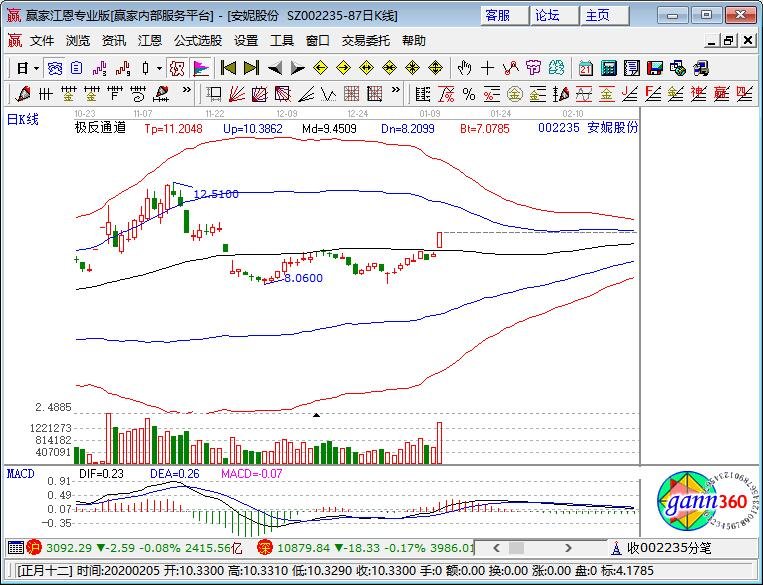Click the floppy disk save icon
This screenshot has width=763, height=585.
(x=654, y=68)
